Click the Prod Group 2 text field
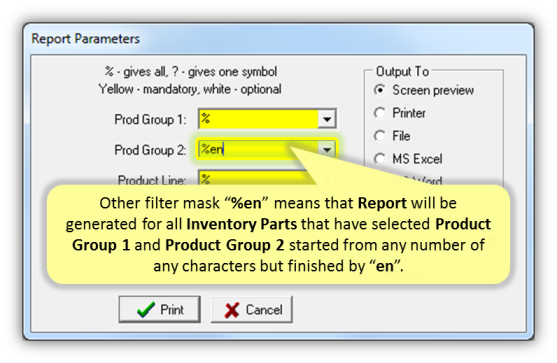 coord(259,150)
